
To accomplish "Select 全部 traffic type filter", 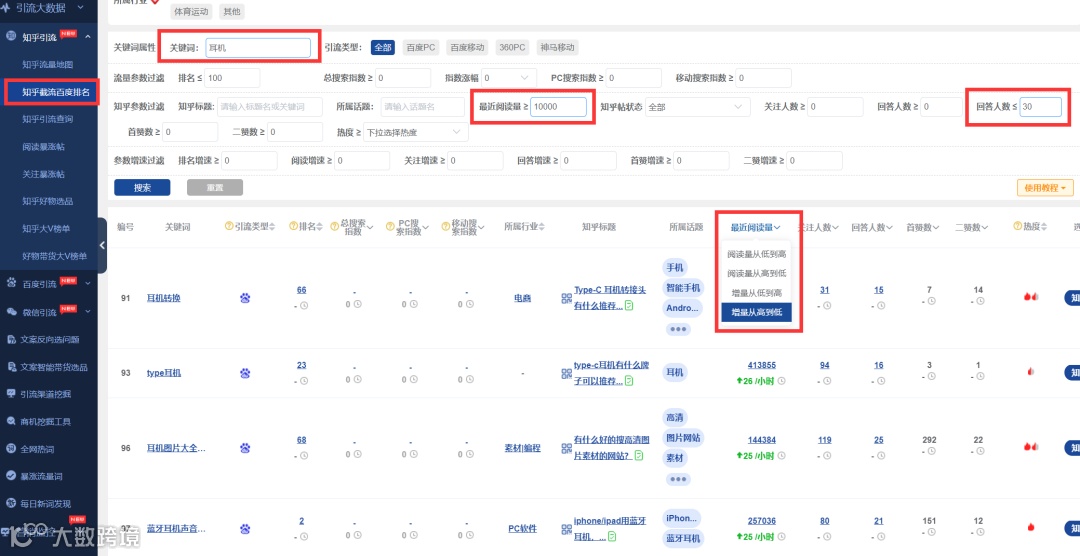I will [x=383, y=48].
